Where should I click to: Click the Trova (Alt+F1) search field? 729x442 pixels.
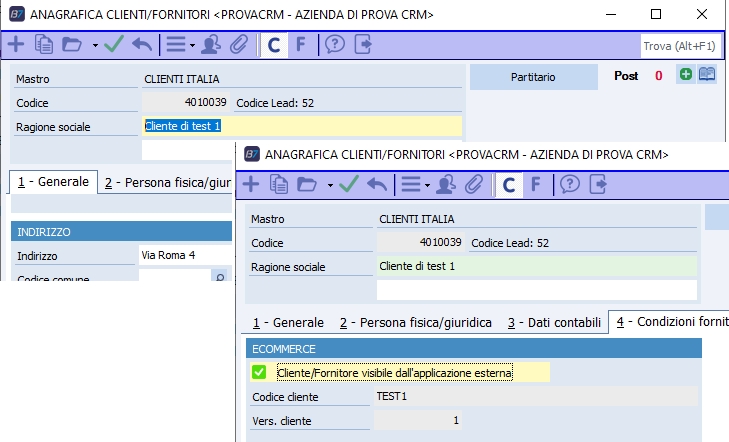tap(678, 45)
